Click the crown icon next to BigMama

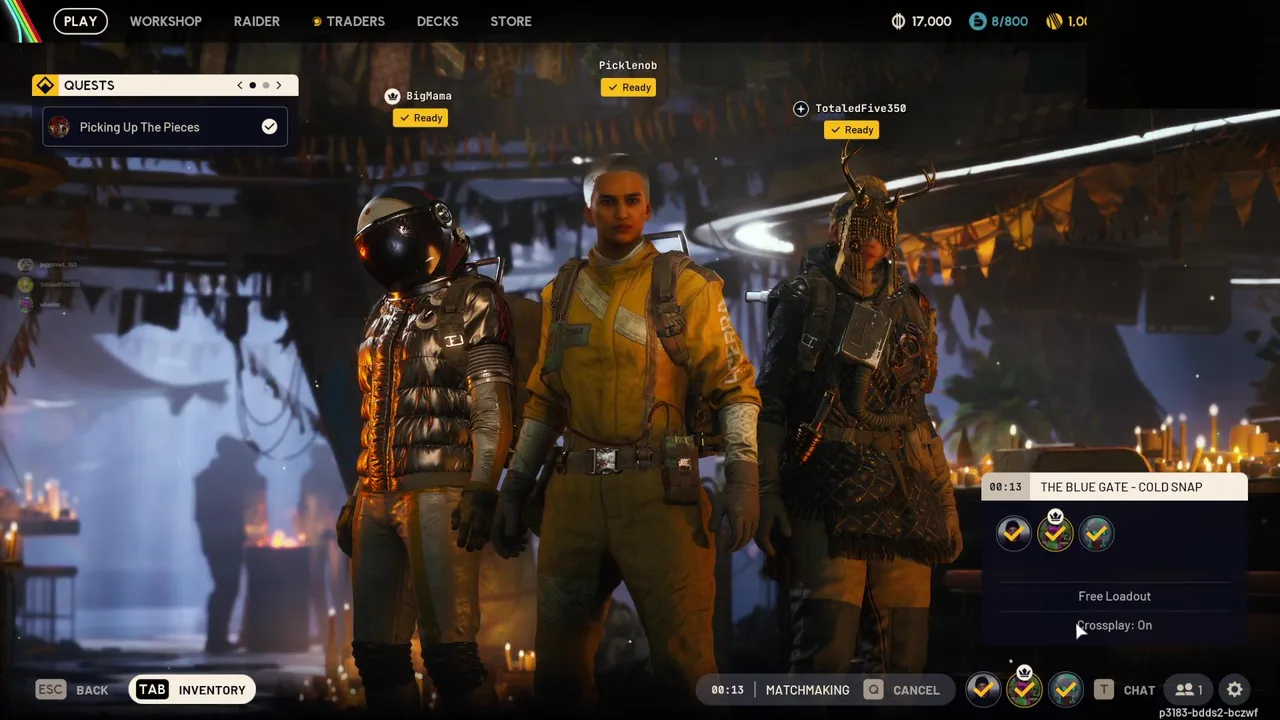(393, 96)
